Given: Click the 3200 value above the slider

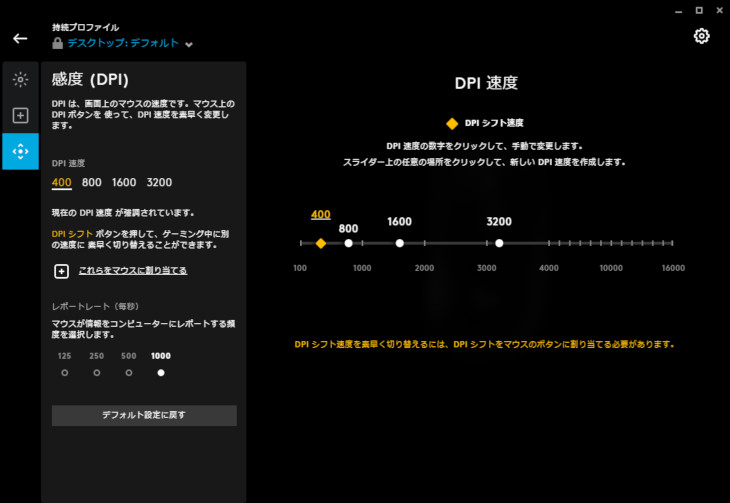Looking at the screenshot, I should point(499,222).
